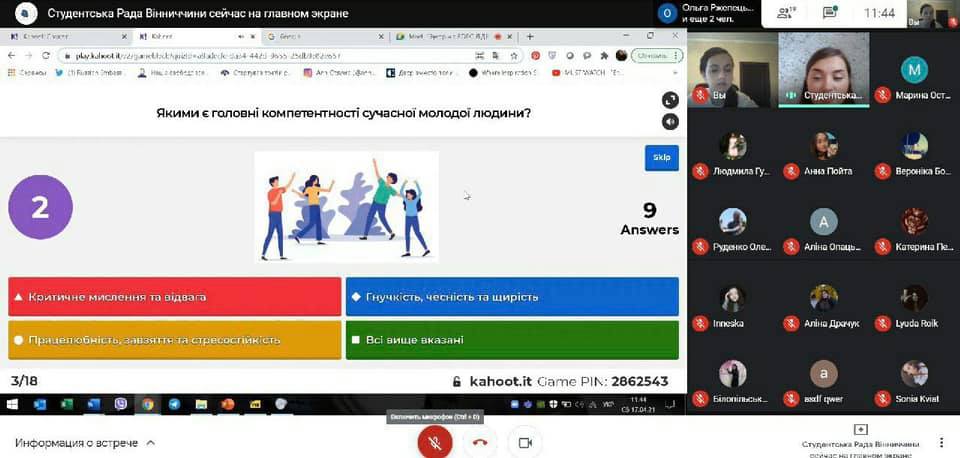Click the purple countdown timer circle
Screen dimensions: 960x458
pyautogui.click(x=40, y=208)
